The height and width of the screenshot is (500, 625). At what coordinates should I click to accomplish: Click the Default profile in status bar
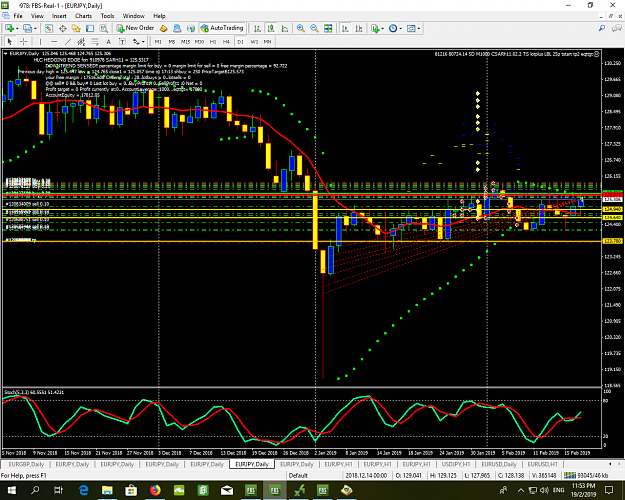[298, 475]
